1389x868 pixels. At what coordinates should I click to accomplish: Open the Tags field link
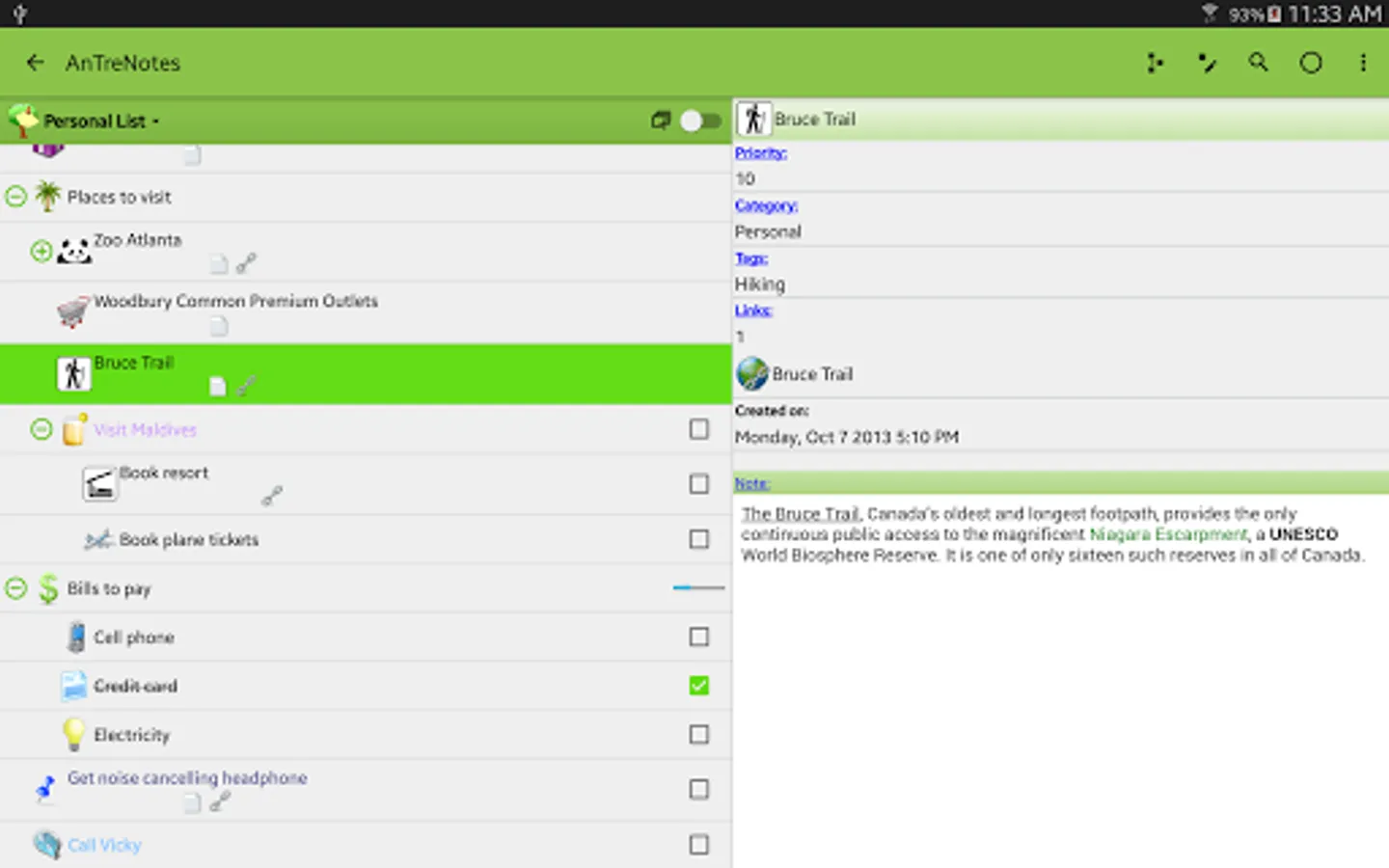point(750,258)
